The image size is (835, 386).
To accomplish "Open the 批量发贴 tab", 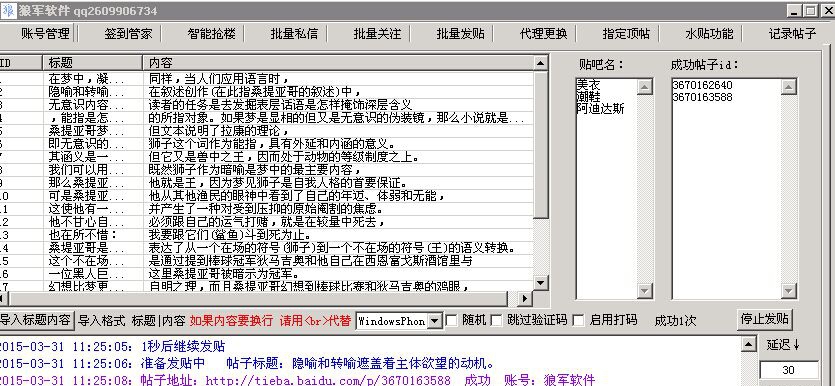I will [461, 34].
